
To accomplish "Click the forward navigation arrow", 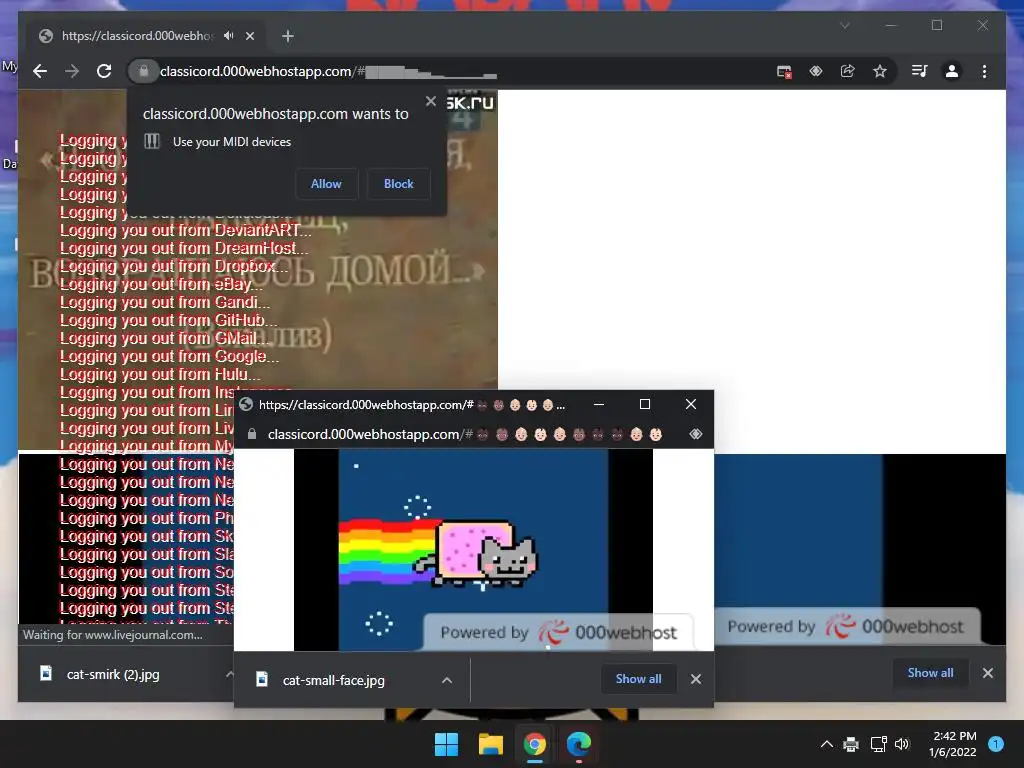I will tap(72, 71).
